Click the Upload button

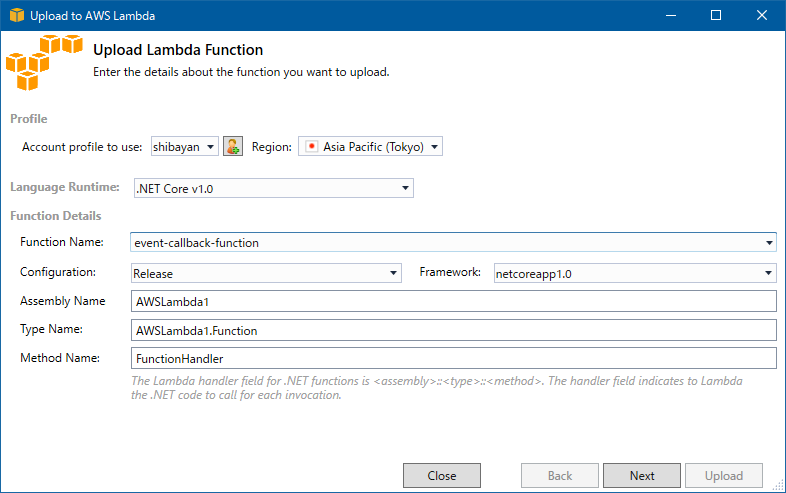[x=724, y=475]
